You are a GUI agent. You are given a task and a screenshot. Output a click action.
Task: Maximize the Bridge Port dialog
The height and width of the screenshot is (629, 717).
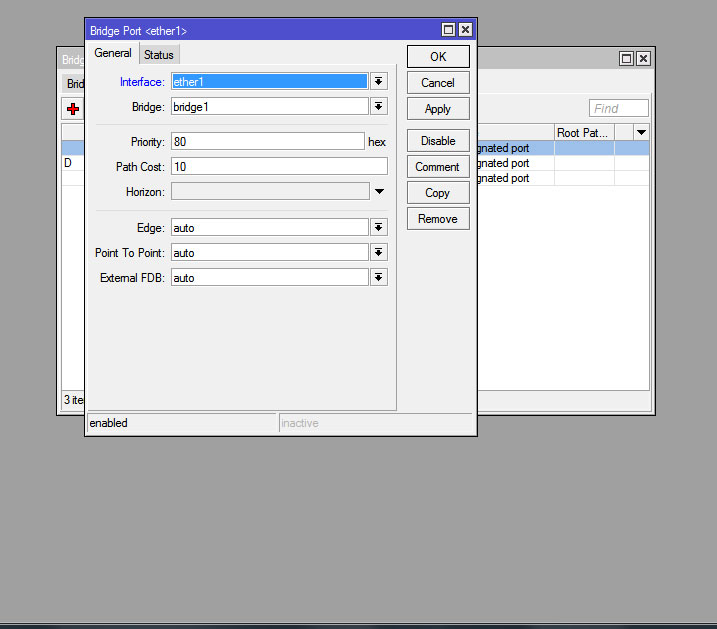449,31
